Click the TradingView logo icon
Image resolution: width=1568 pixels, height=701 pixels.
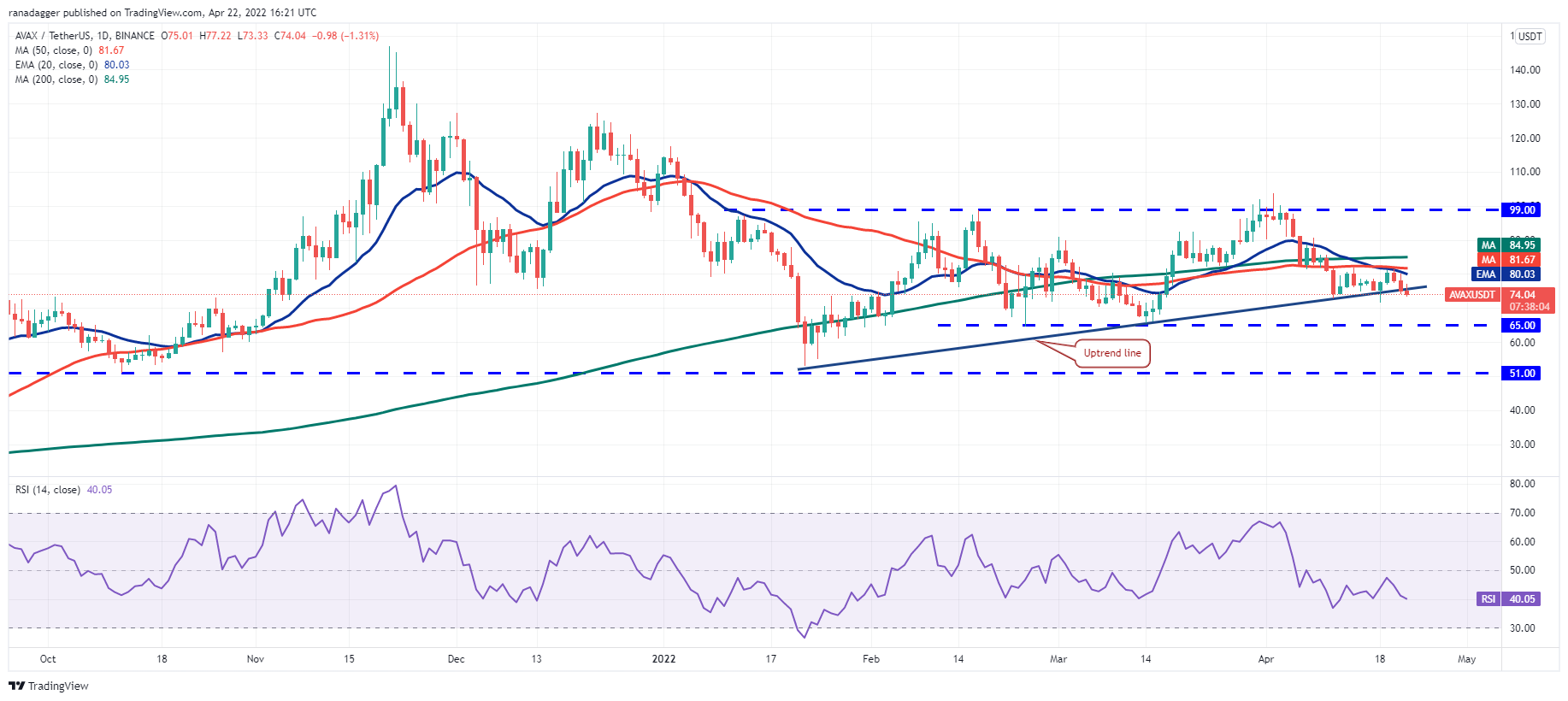click(x=16, y=686)
